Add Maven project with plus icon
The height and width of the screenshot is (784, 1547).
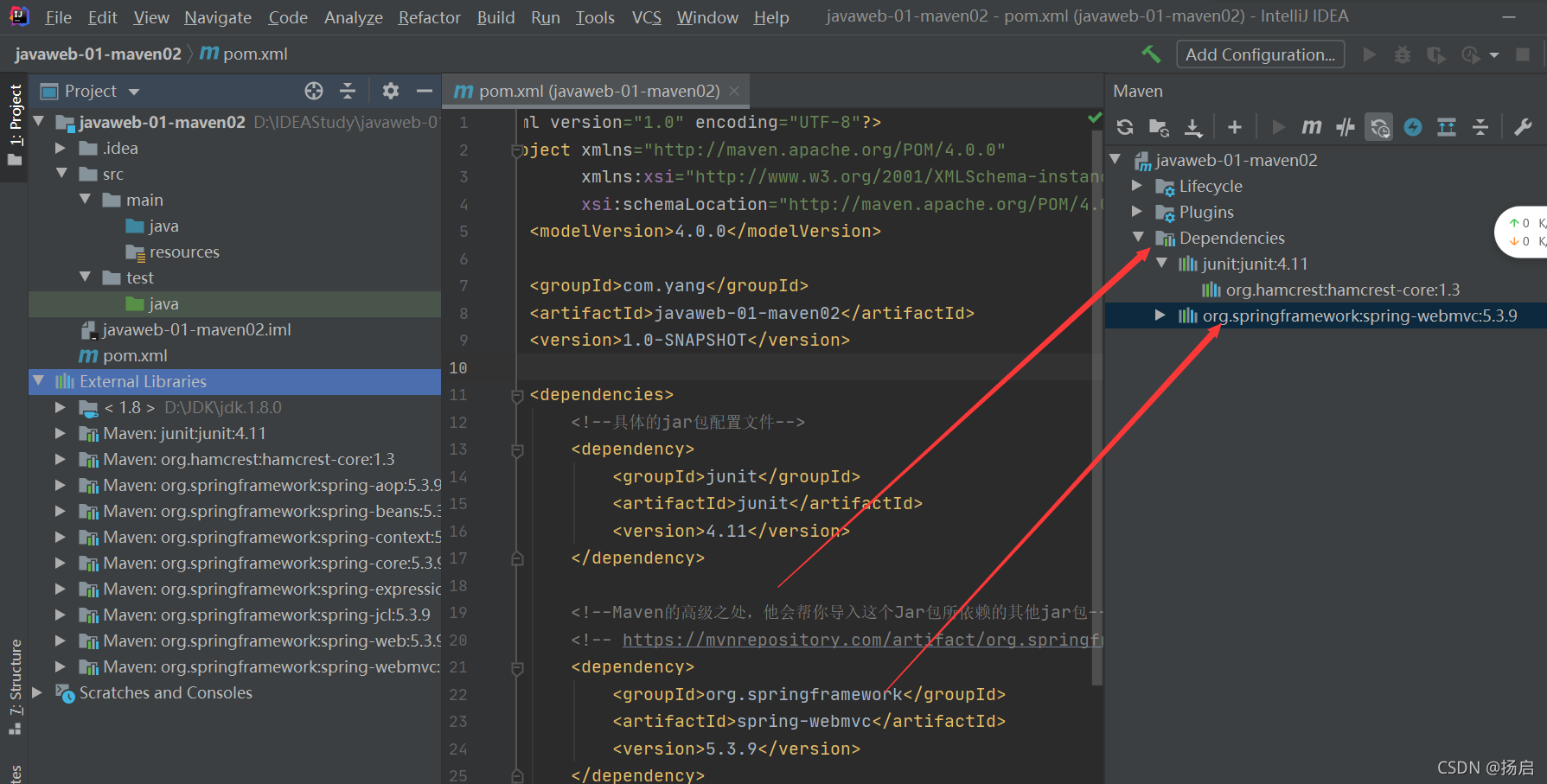click(1235, 127)
